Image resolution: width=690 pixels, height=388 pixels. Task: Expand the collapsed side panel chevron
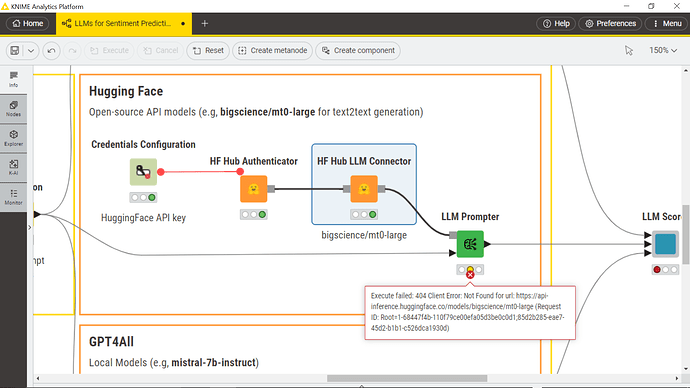(x=30, y=227)
